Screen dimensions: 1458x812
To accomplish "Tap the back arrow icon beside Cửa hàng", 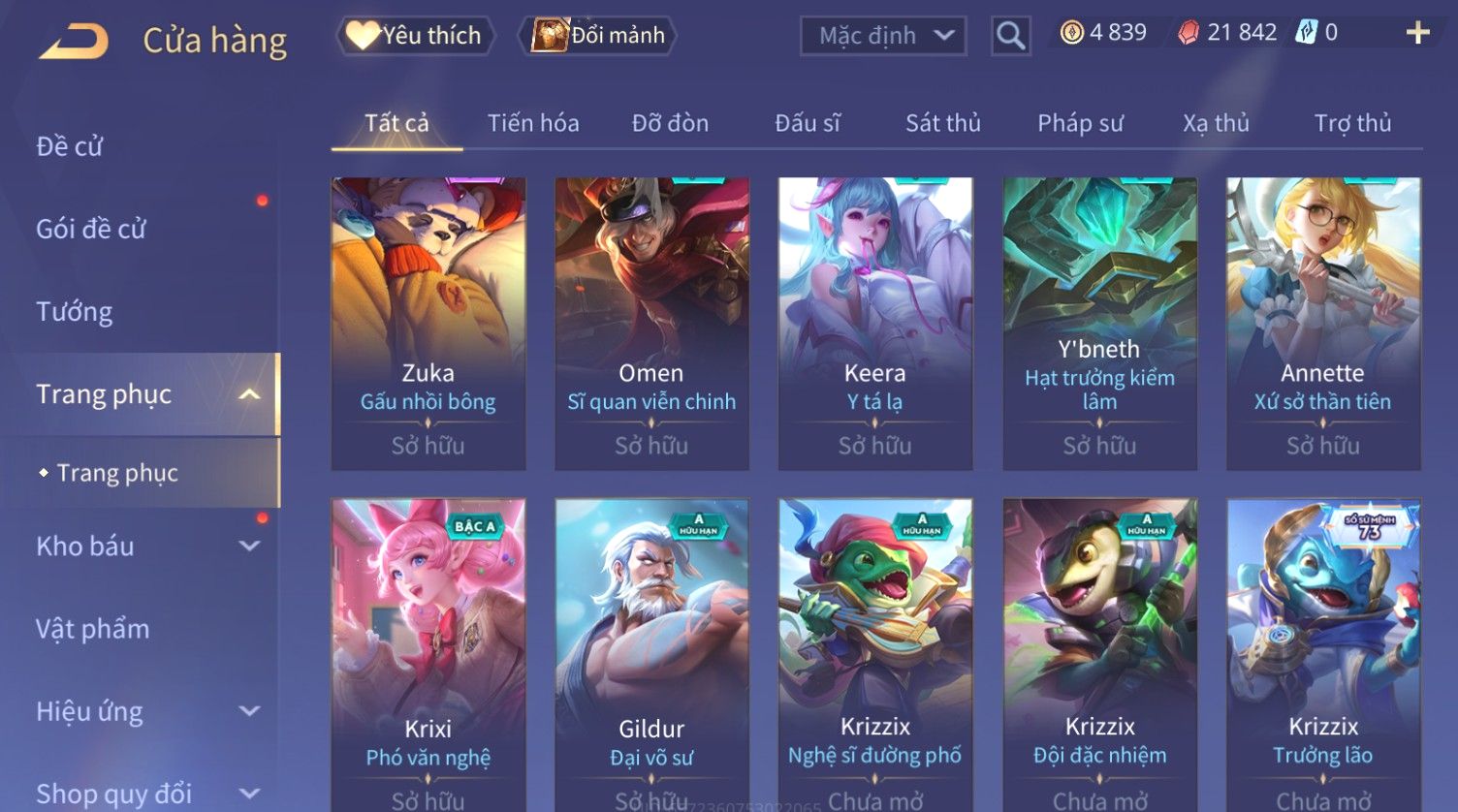I will point(74,41).
